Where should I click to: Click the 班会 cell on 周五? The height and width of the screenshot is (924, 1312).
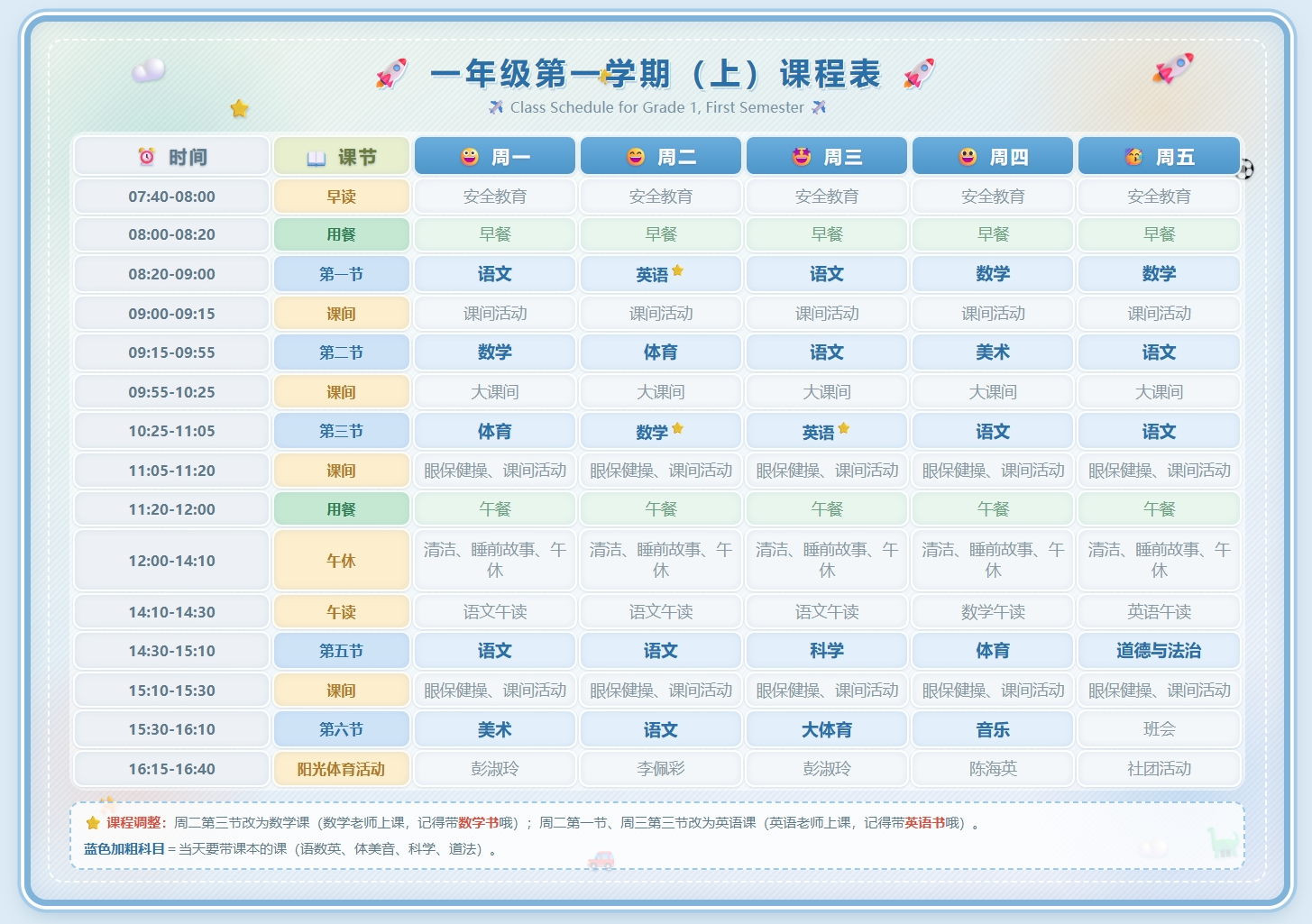coord(1159,729)
